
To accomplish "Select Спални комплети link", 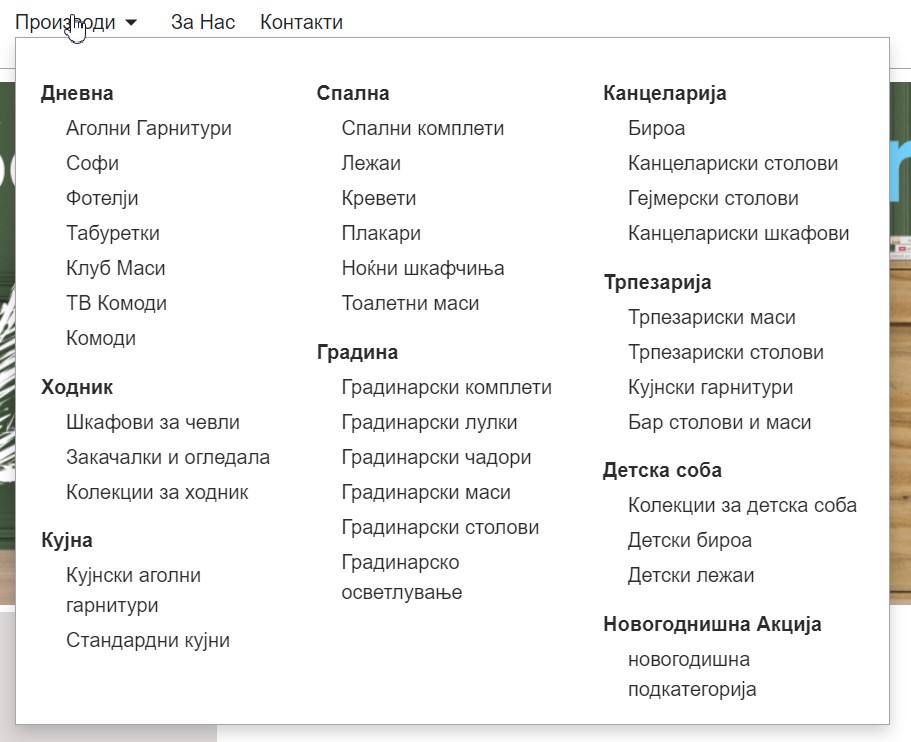I will pyautogui.click(x=423, y=128).
